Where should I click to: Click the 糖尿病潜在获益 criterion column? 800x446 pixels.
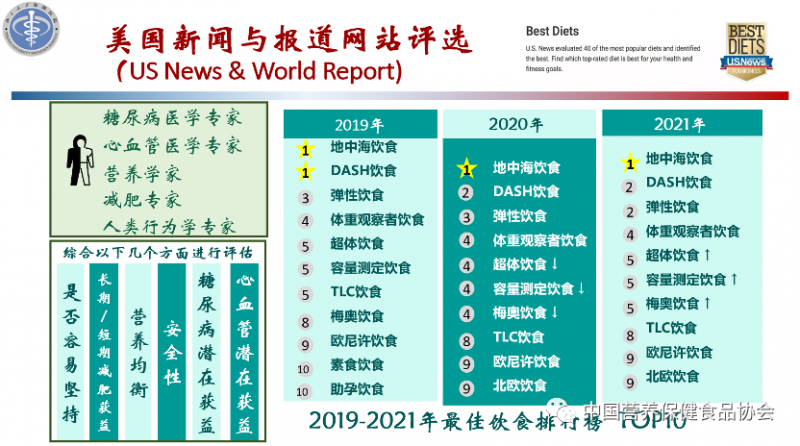point(206,351)
